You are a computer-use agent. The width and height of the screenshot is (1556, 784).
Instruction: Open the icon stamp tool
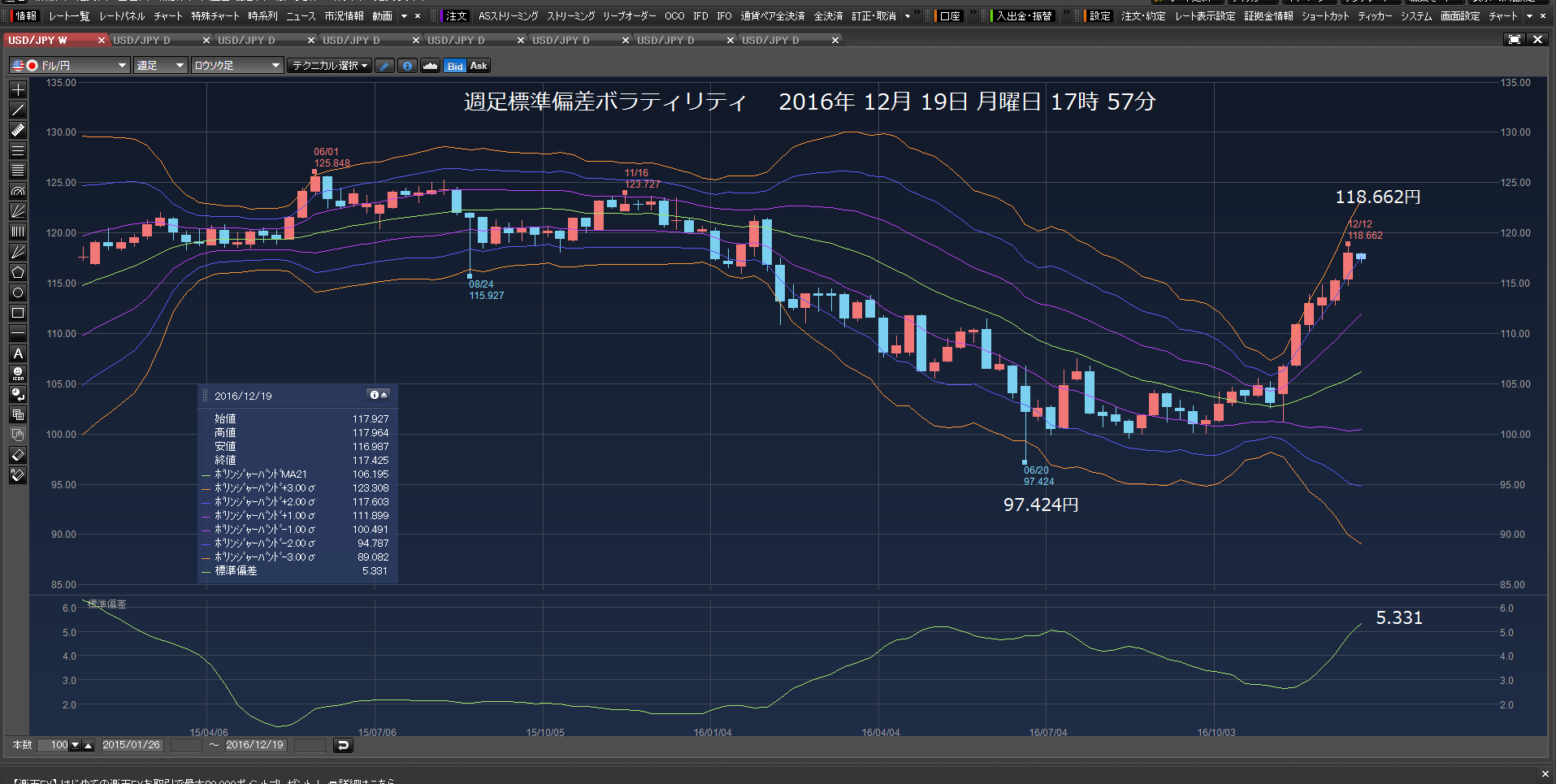coord(18,374)
